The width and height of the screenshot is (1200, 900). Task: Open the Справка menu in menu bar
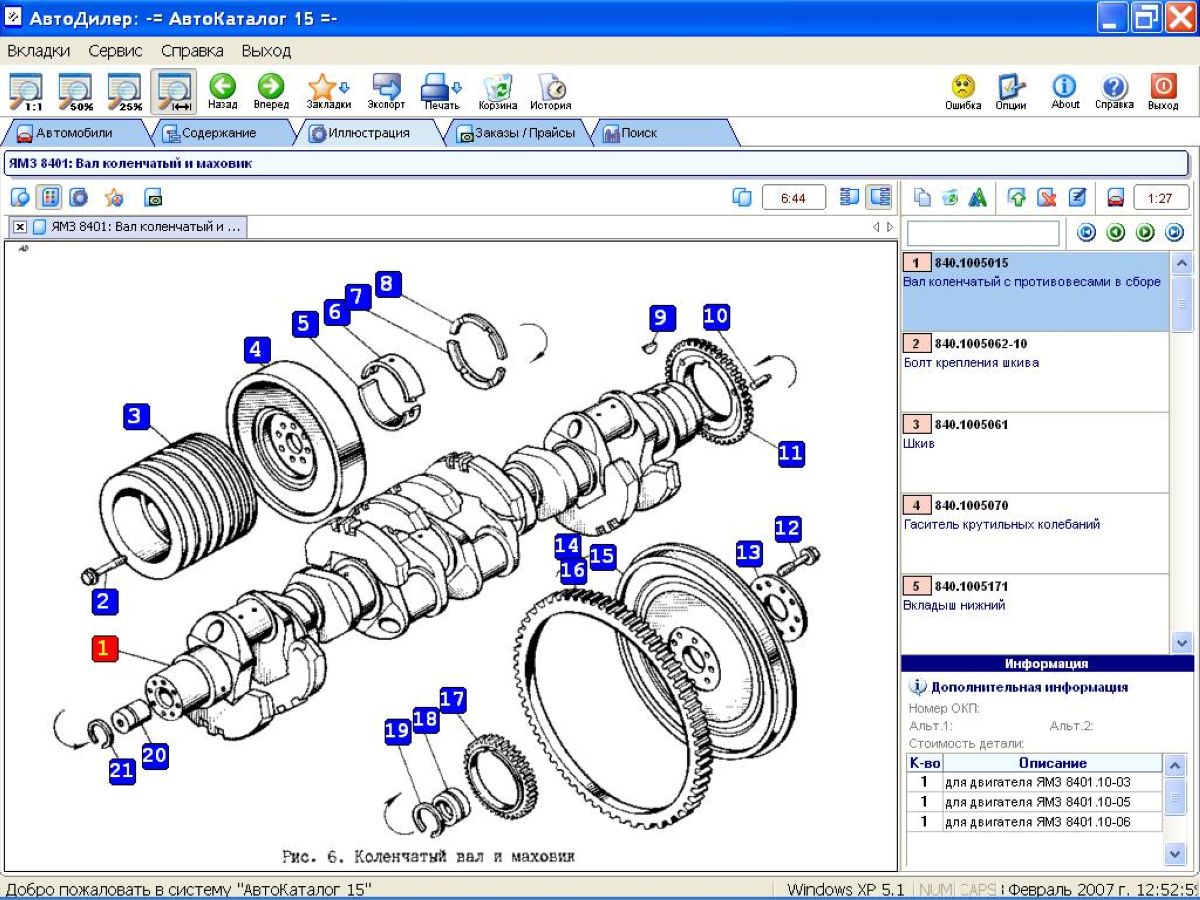tap(192, 50)
